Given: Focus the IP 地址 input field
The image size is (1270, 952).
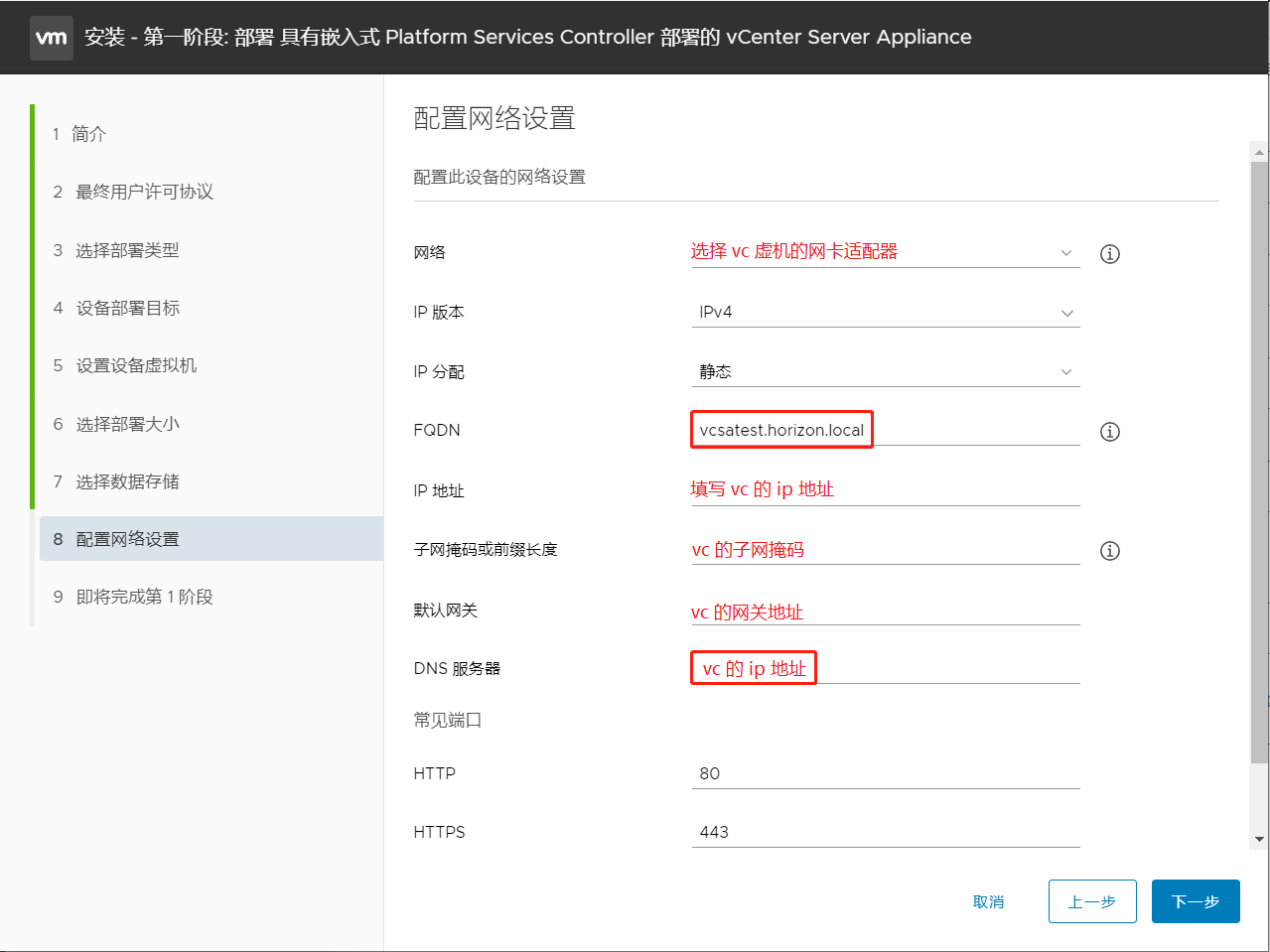Looking at the screenshot, I should pyautogui.click(x=885, y=489).
